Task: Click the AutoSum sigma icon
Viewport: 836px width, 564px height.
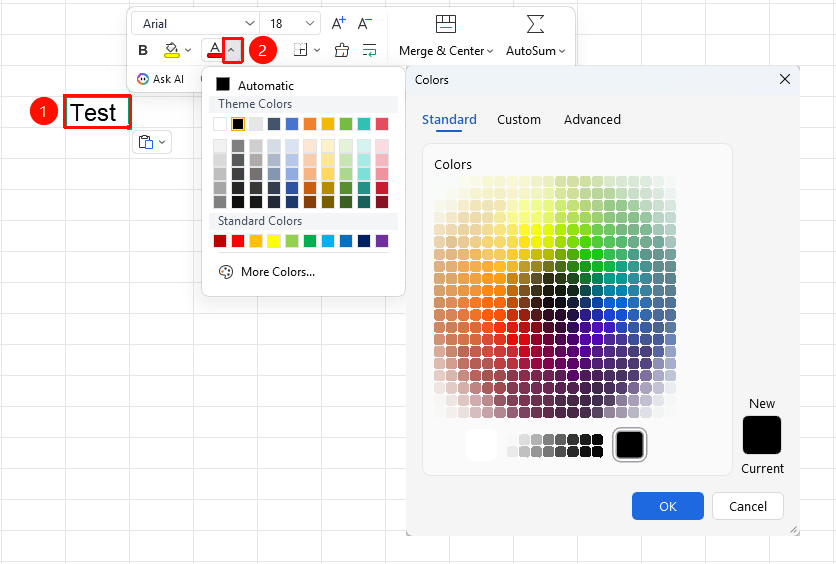Action: (x=535, y=24)
